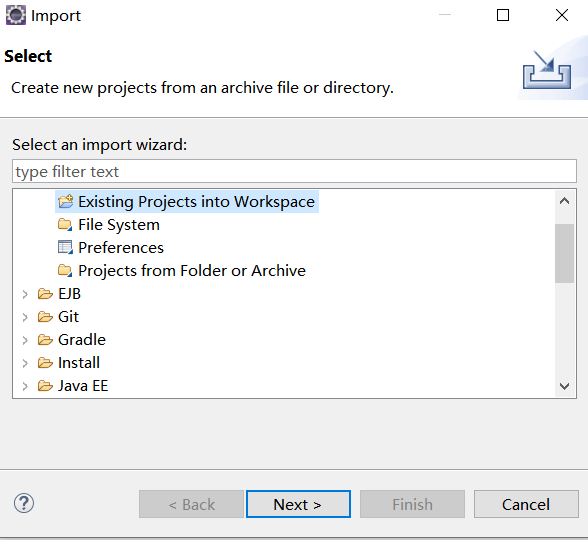Select the EJB label
This screenshot has width=588, height=540.
69,294
